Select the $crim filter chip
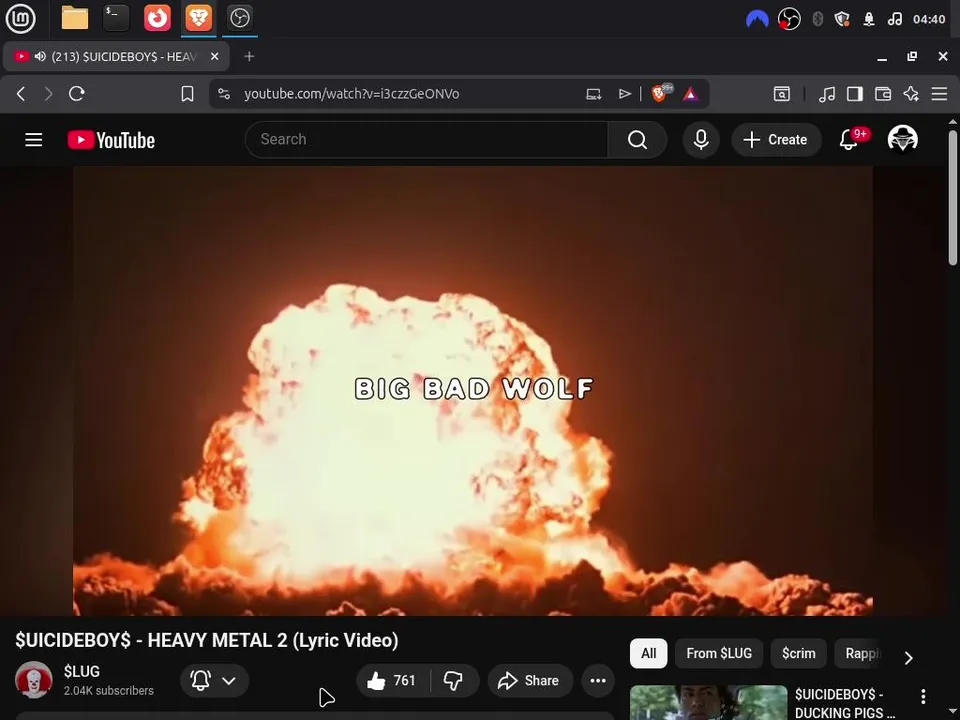This screenshot has height=720, width=960. click(x=798, y=653)
